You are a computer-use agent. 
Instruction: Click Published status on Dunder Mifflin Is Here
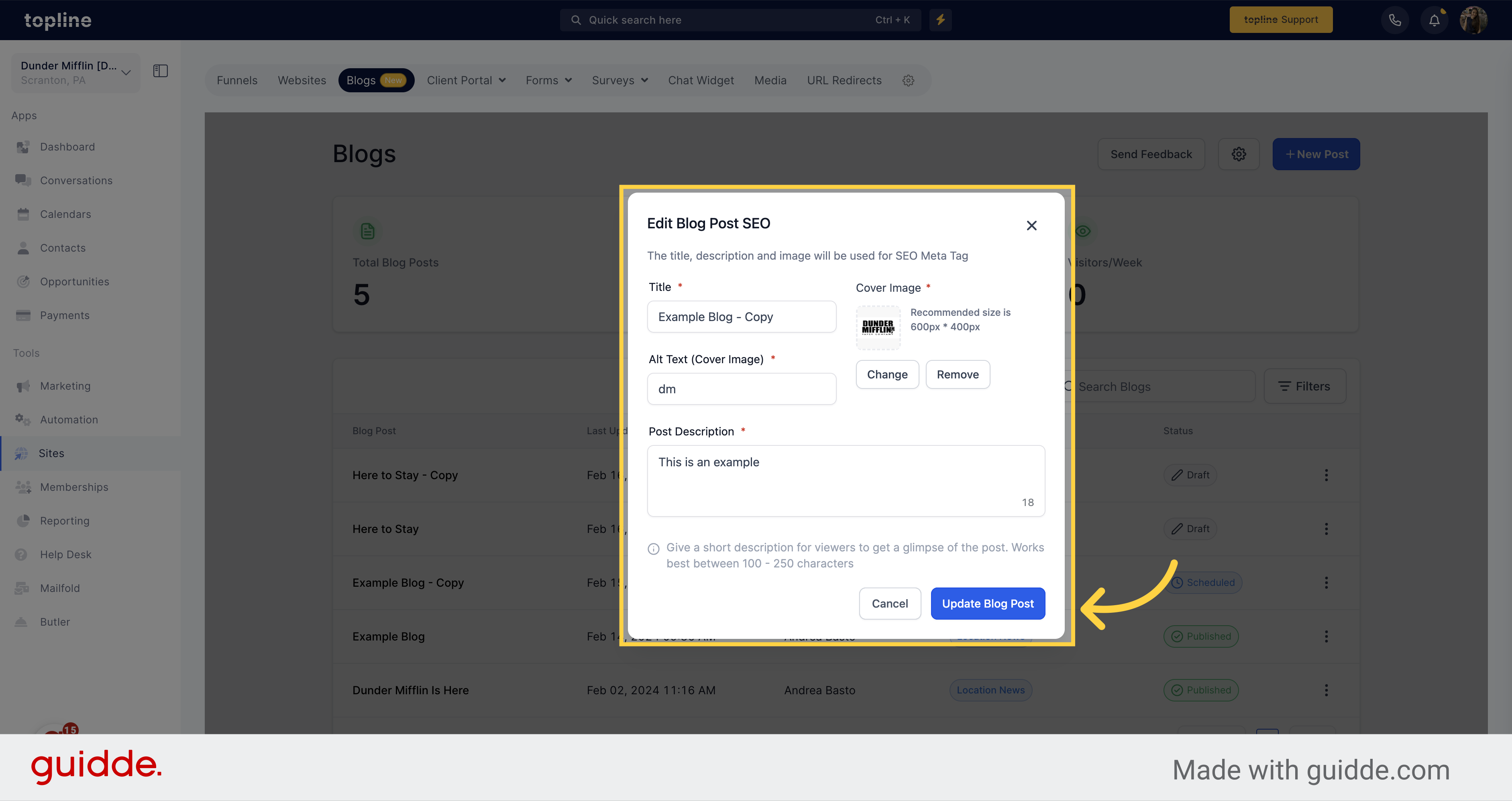click(1201, 690)
